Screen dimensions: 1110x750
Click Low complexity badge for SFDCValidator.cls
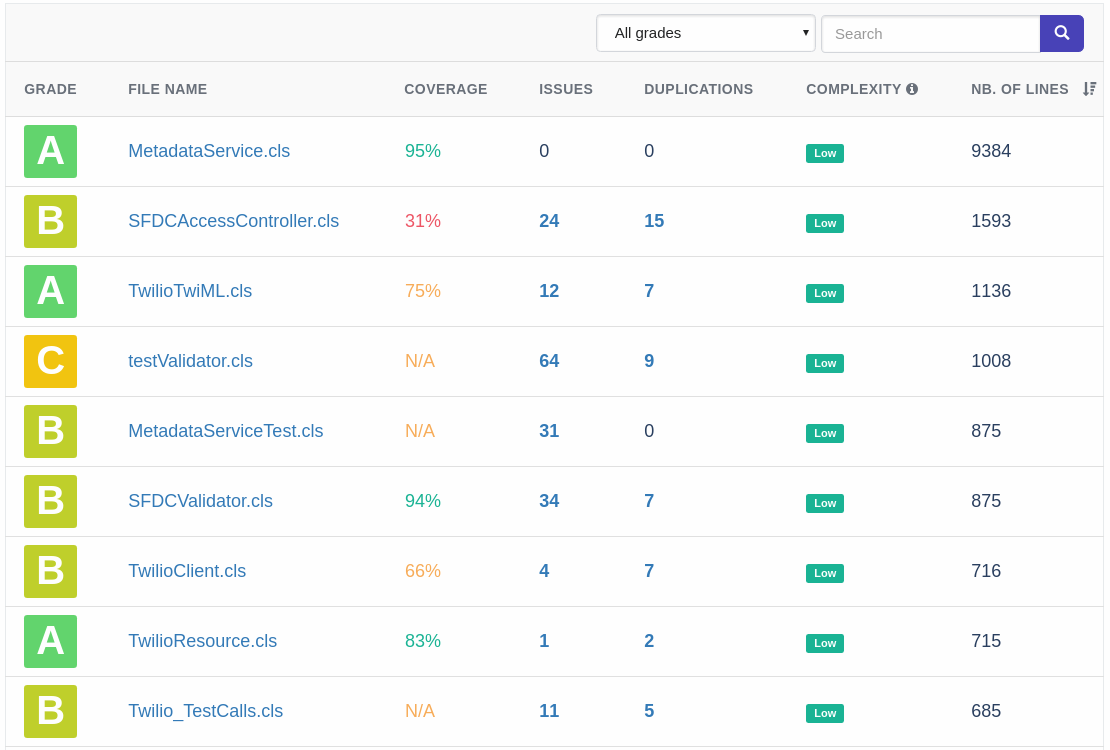tap(825, 504)
